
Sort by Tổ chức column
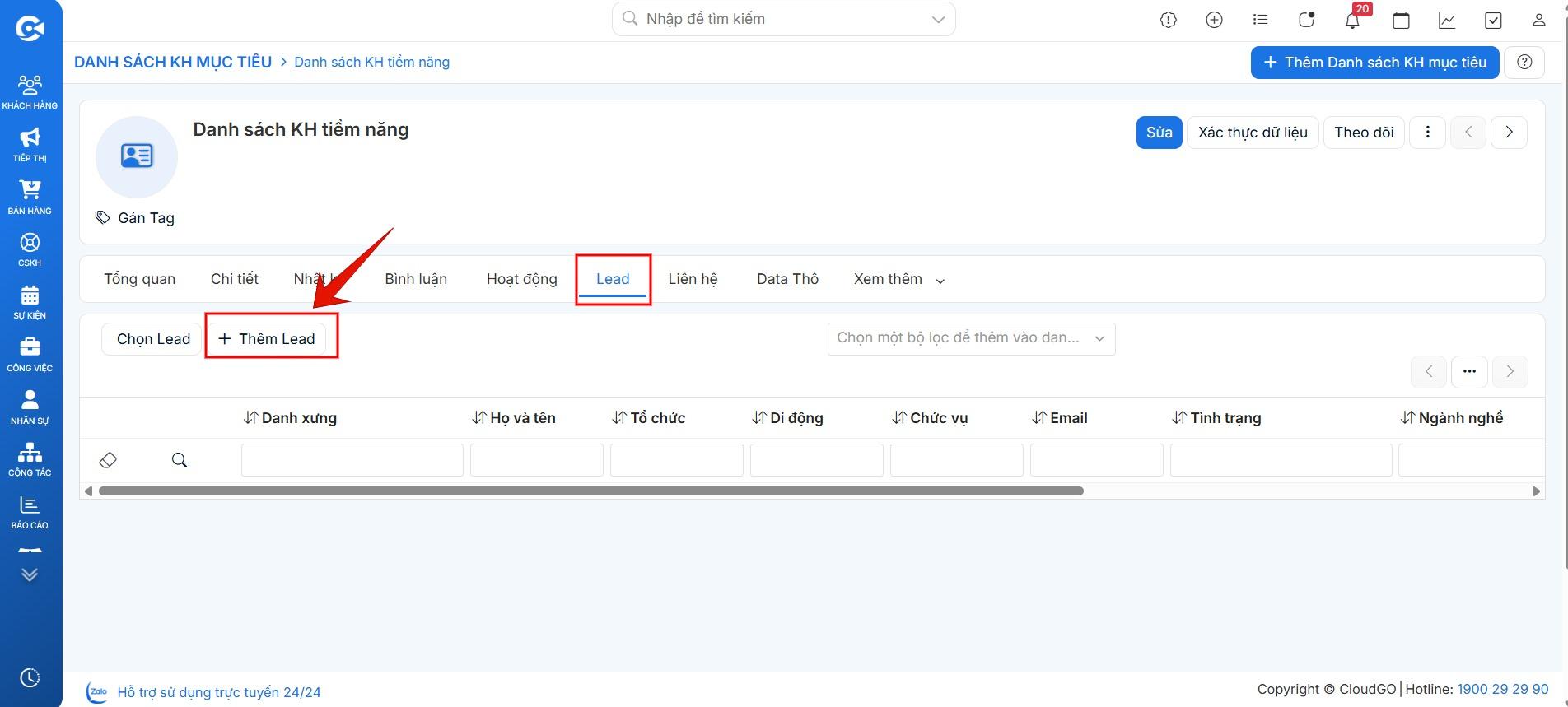649,418
